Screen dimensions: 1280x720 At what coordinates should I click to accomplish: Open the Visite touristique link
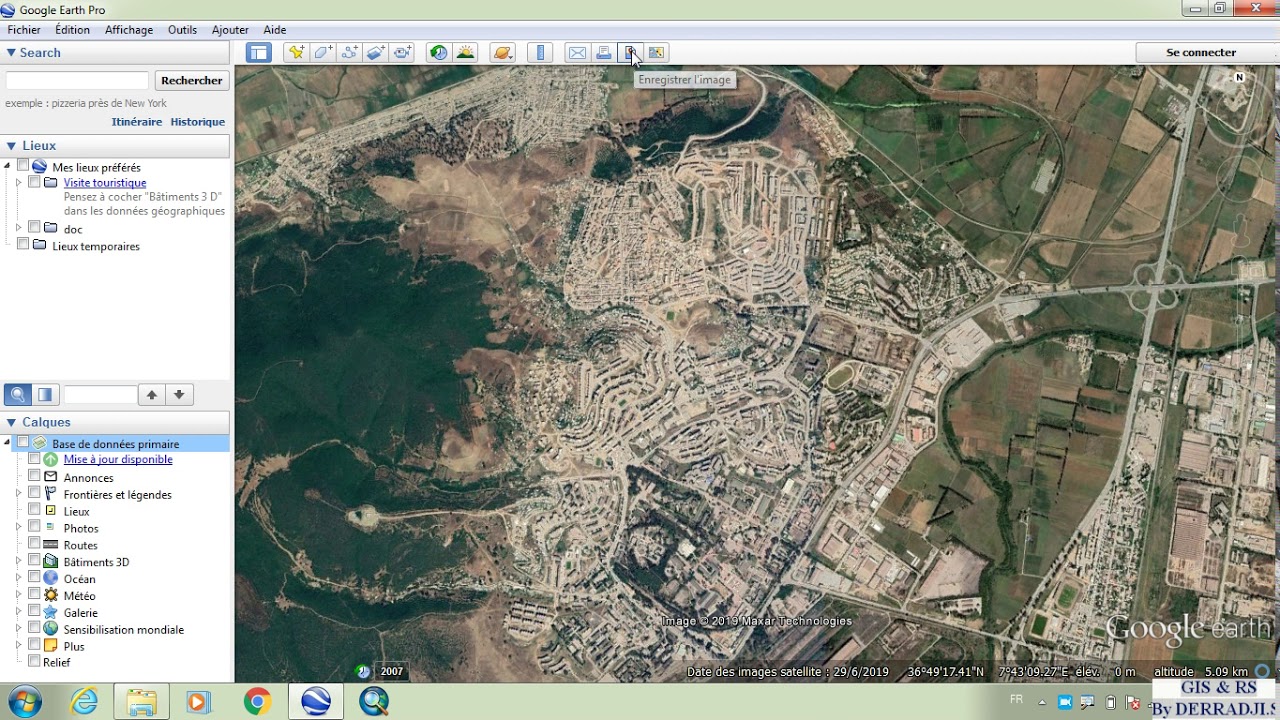105,183
